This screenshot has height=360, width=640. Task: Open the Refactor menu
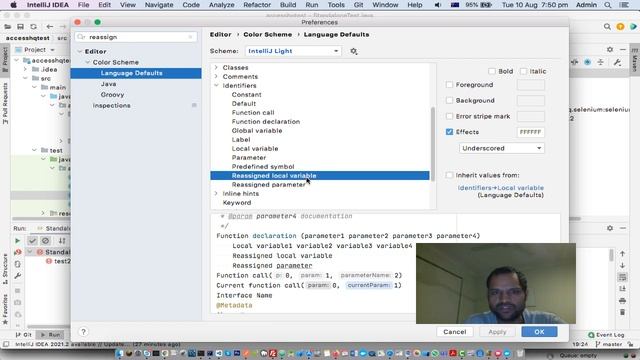point(257,5)
